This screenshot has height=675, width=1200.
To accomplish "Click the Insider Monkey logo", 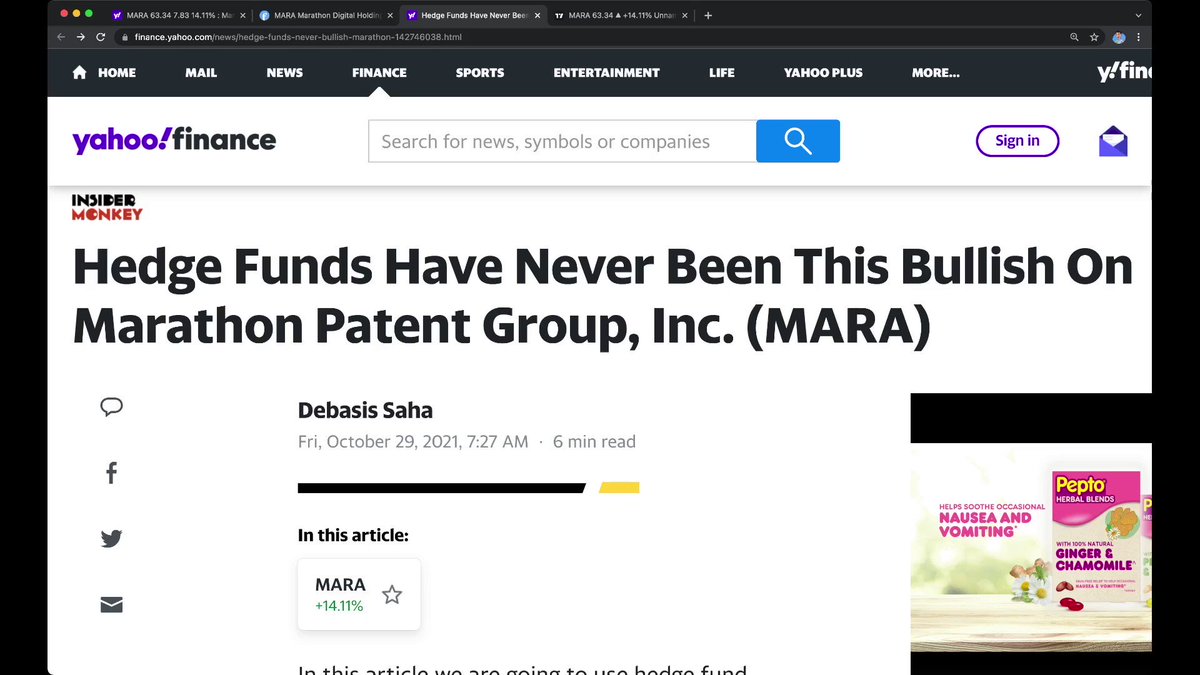I will coord(107,206).
